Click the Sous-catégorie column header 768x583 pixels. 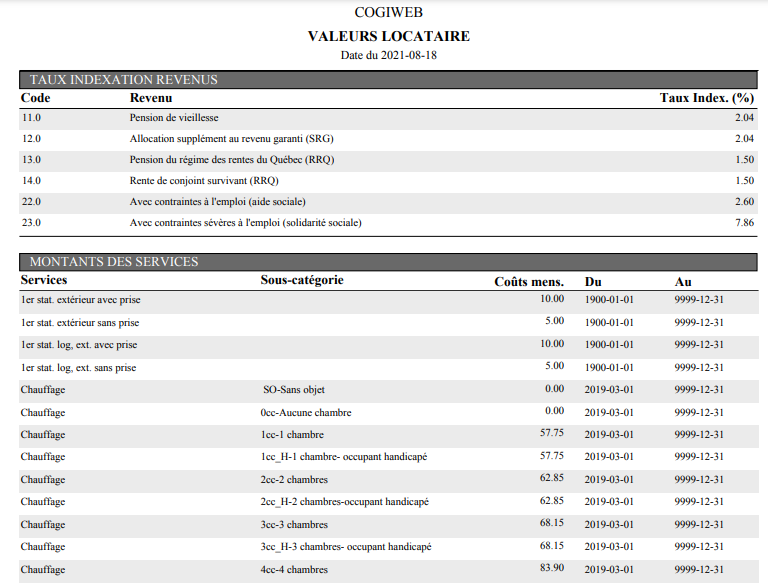301,280
